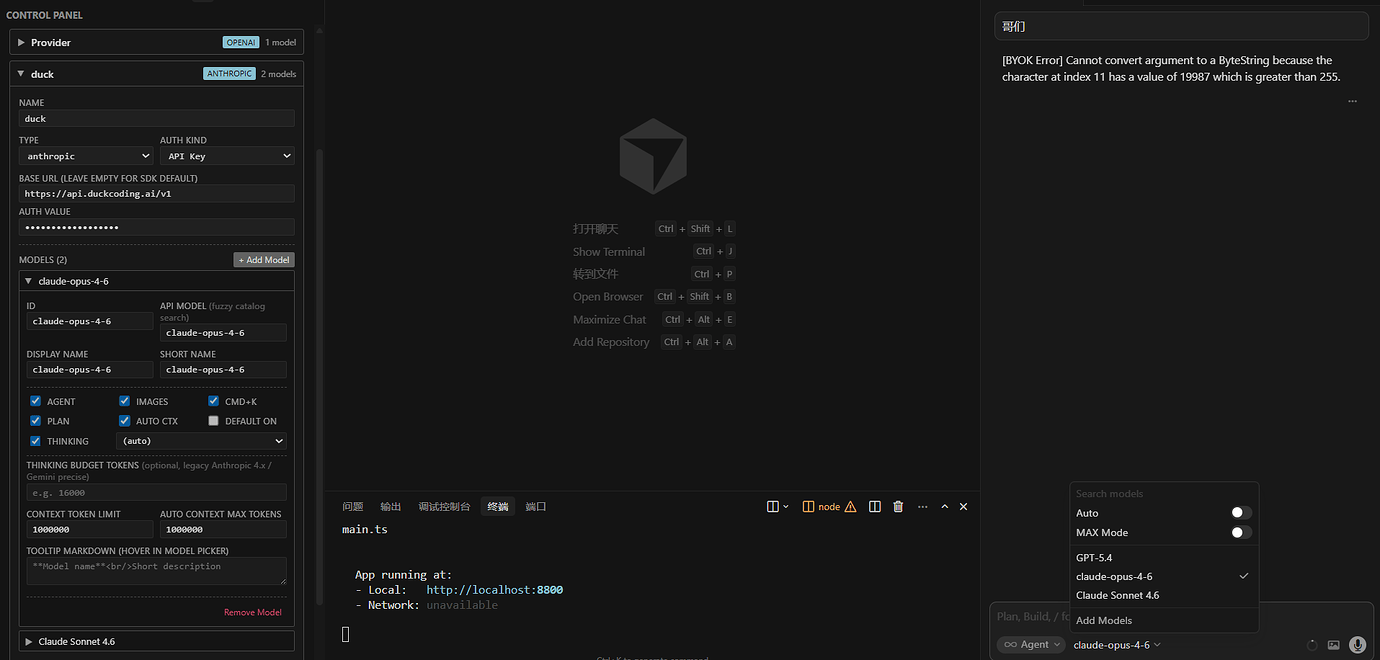The image size is (1380, 660).
Task: Switch on the Auto model toggle
Action: (1241, 513)
